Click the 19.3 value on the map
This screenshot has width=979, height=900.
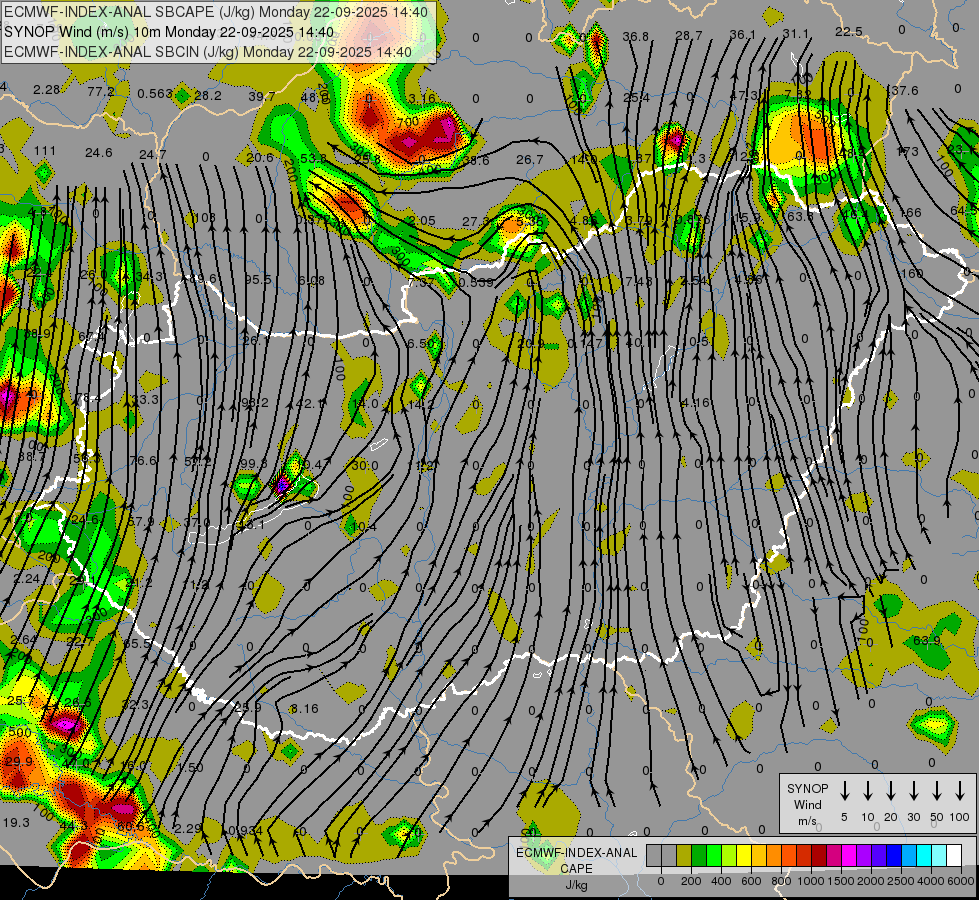(16, 823)
